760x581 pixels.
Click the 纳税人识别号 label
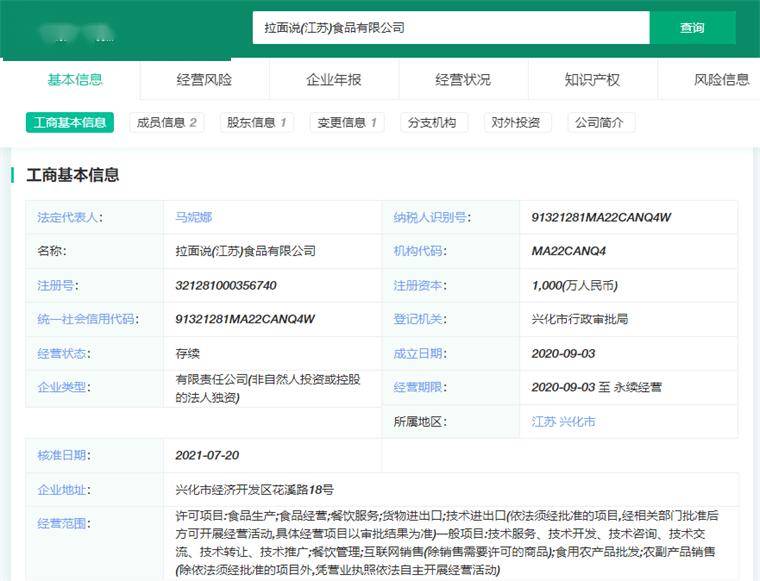[x=432, y=217]
